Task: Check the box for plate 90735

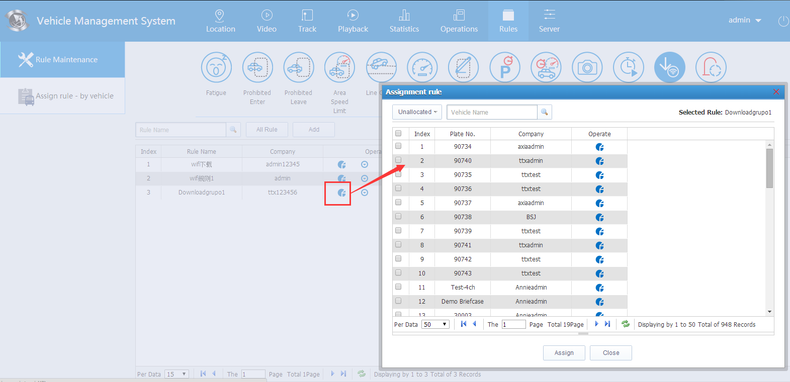Action: pos(399,174)
